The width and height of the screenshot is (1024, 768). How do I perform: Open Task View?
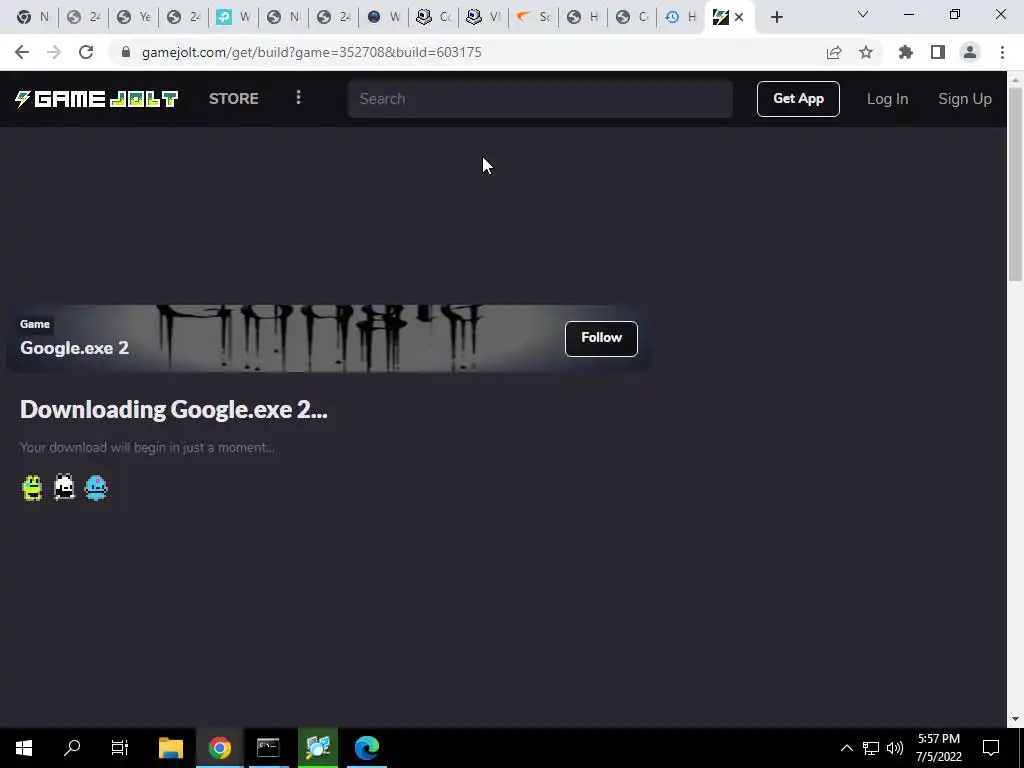(120, 748)
